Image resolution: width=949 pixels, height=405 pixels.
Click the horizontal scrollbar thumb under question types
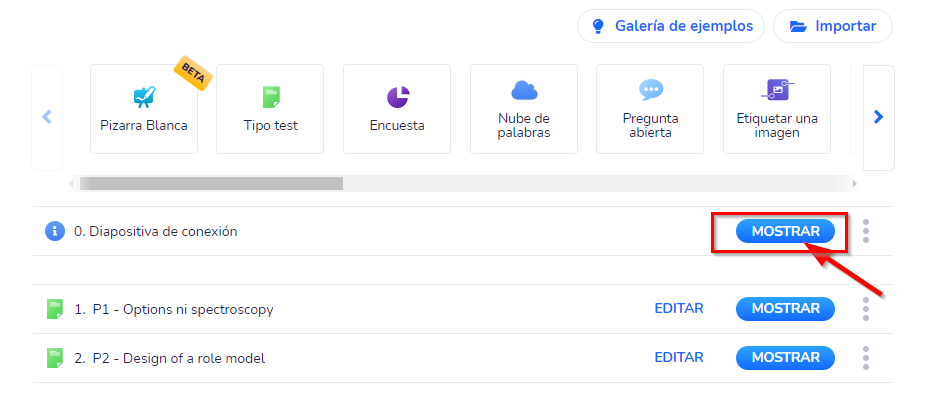click(211, 183)
